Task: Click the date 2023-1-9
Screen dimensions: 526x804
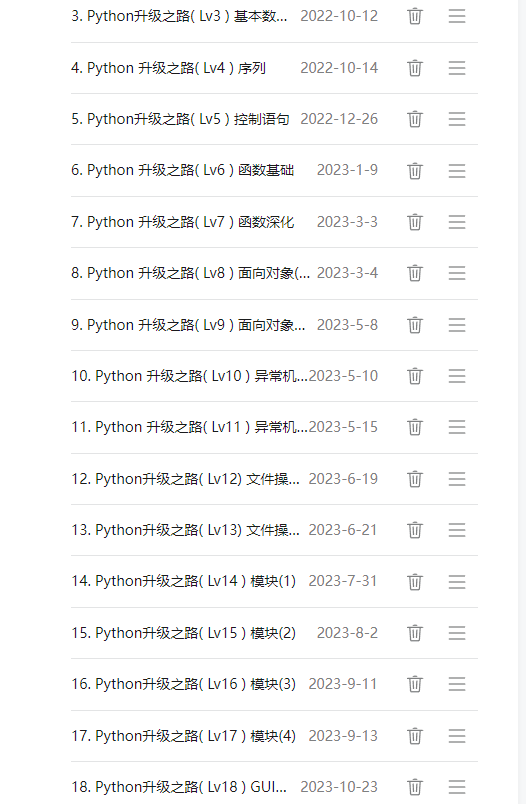Action: point(347,170)
